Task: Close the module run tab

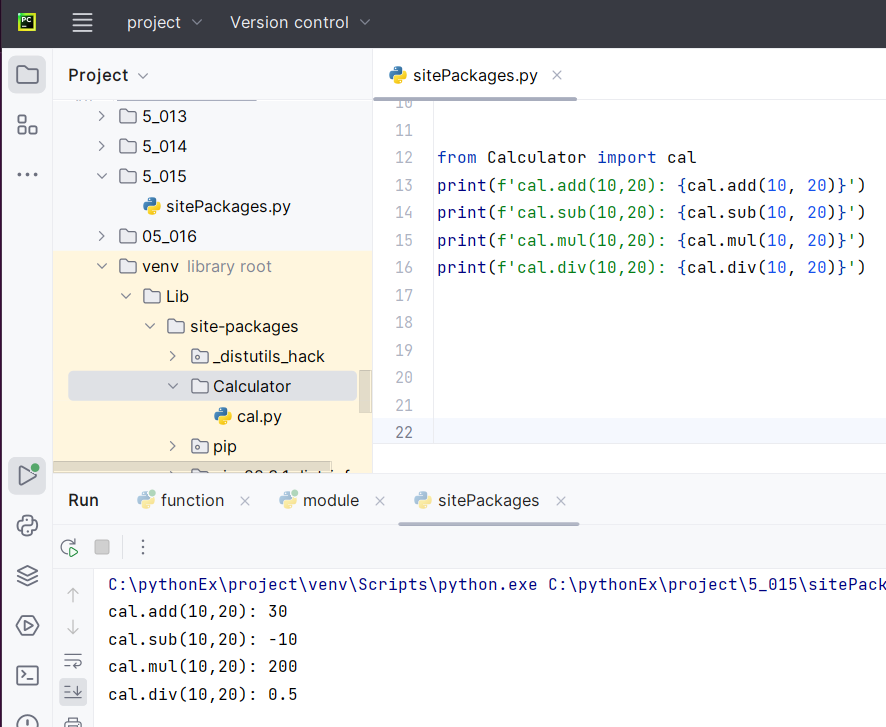Action: (x=380, y=501)
